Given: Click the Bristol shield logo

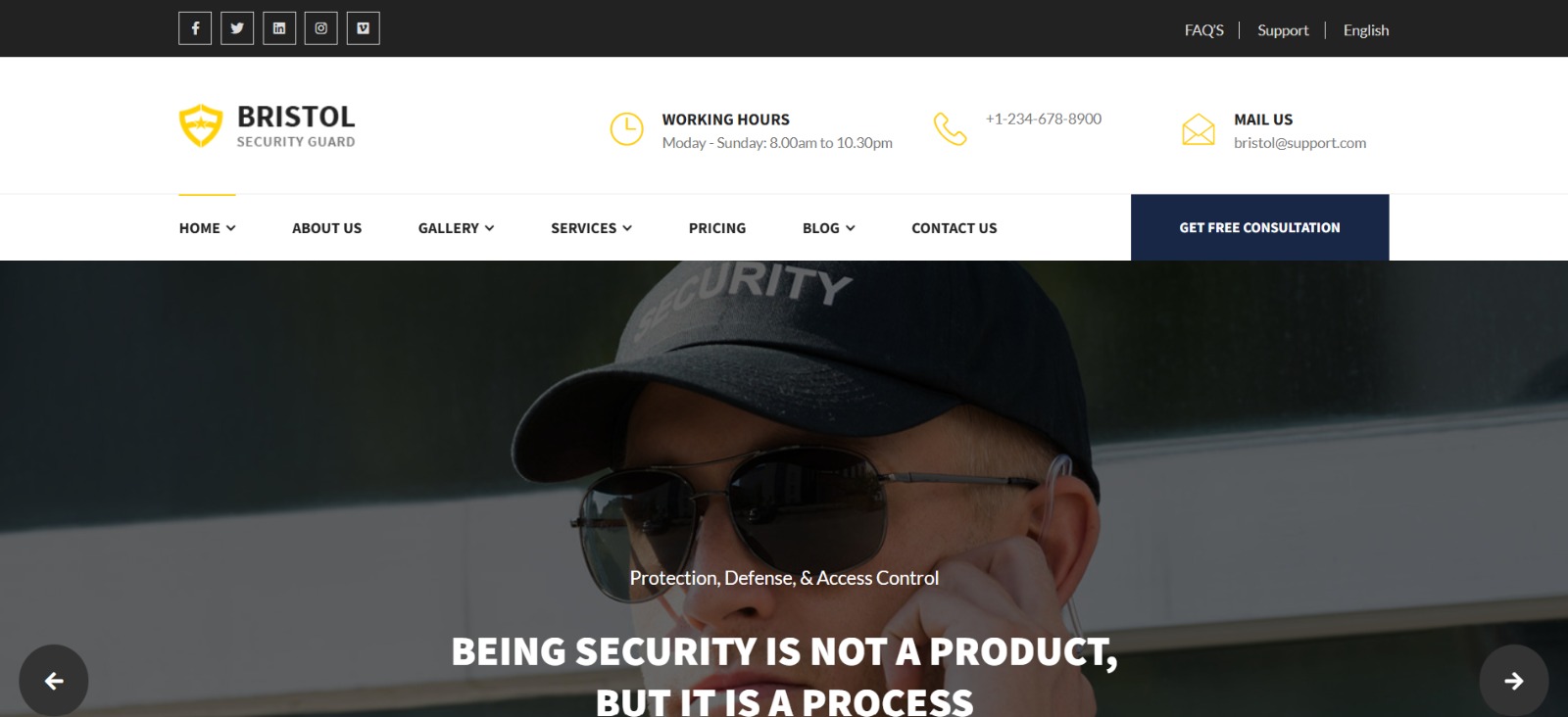Looking at the screenshot, I should (201, 125).
